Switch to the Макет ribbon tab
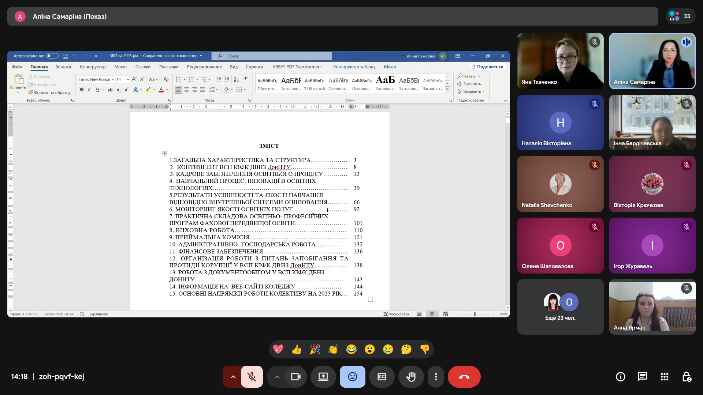Viewport: 703px width, 395px height. [x=120, y=67]
